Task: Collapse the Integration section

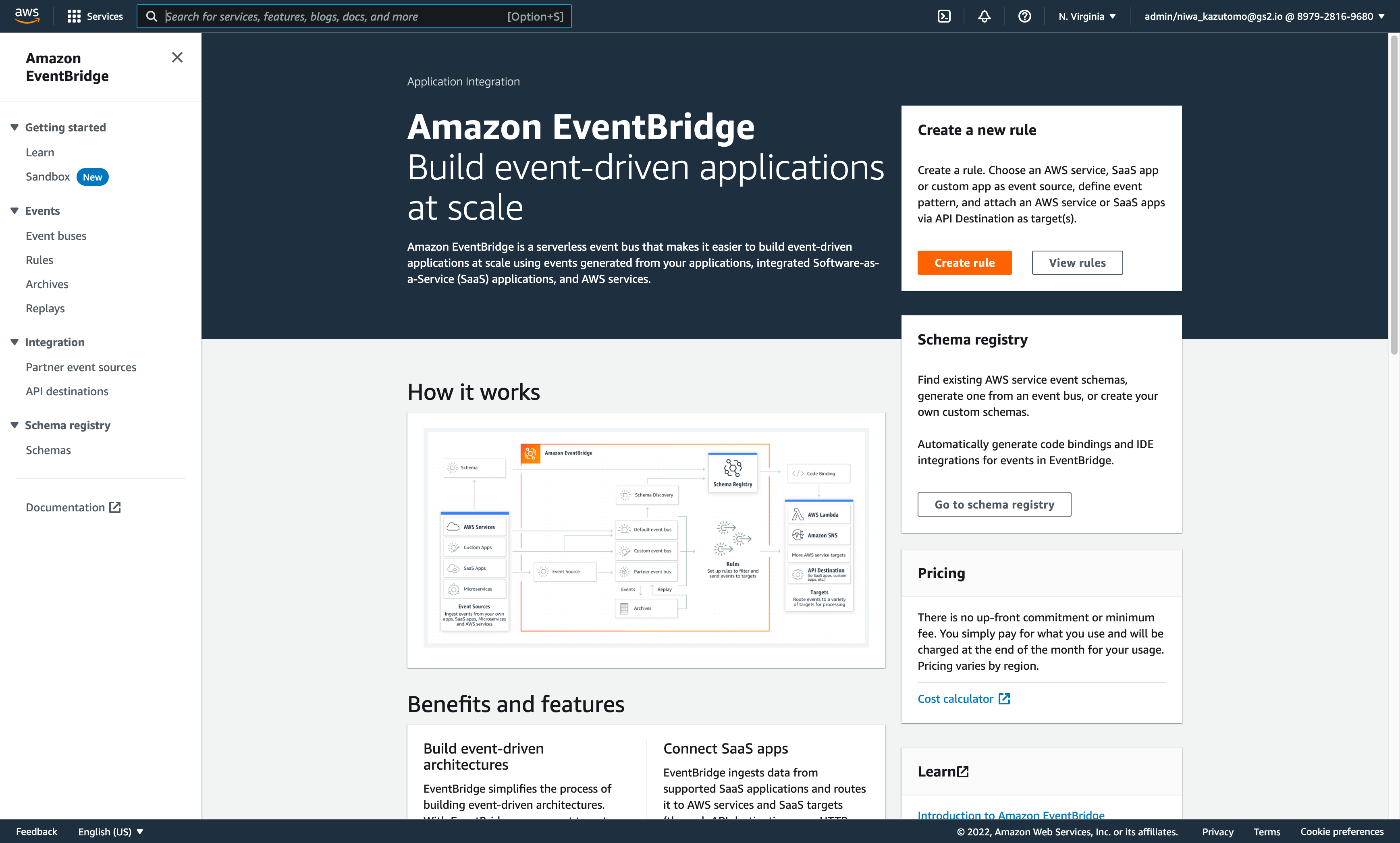Action: pos(15,342)
